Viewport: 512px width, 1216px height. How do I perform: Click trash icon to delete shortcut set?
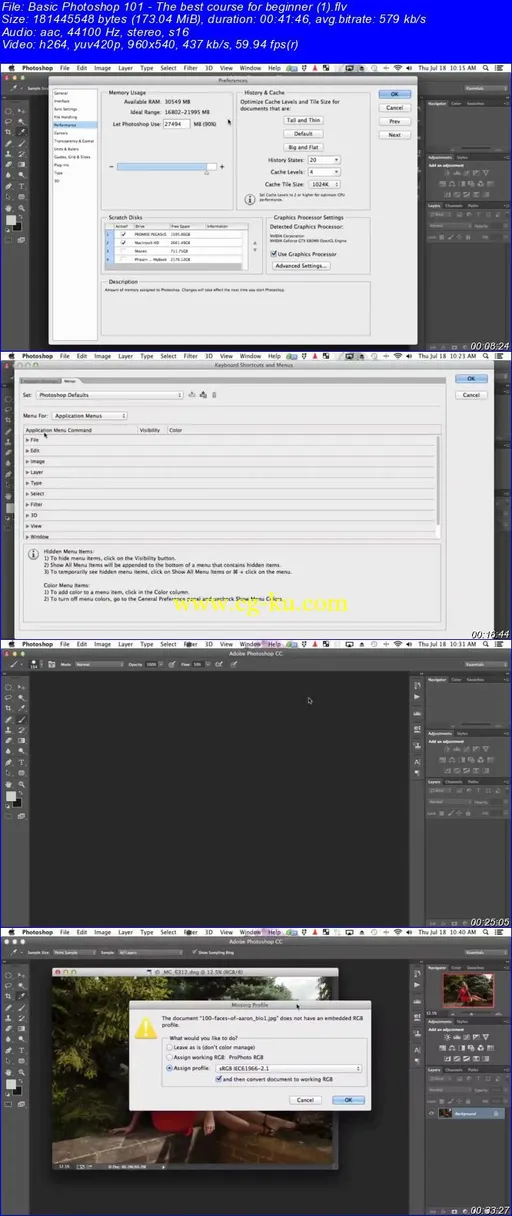(214, 395)
